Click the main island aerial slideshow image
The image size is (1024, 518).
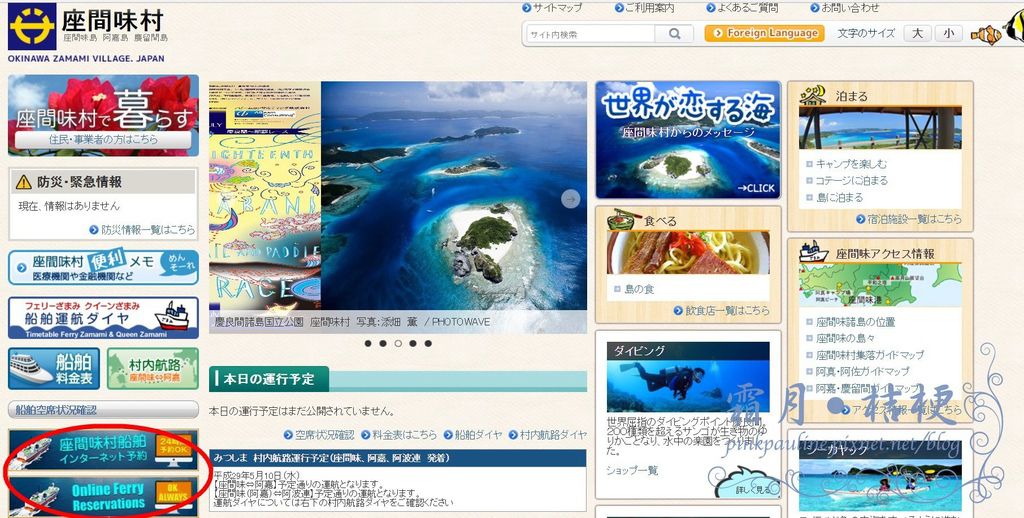pos(454,196)
